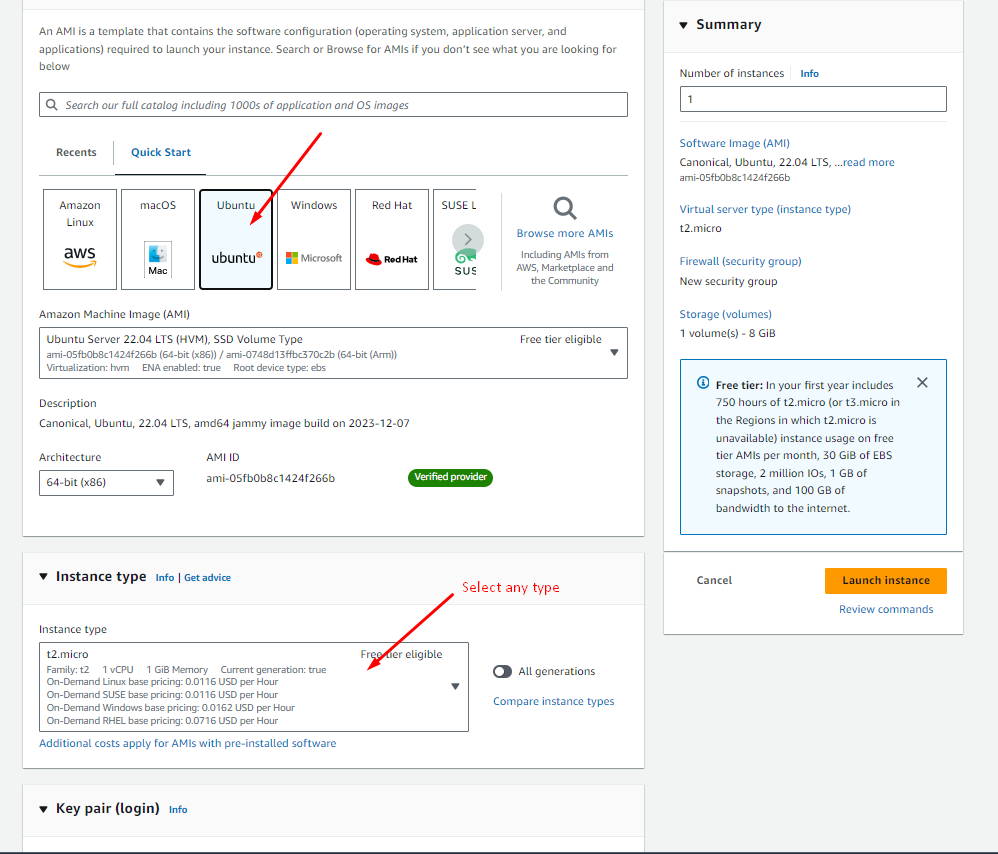Click the read more link in Summary
This screenshot has height=854, width=998.
868,162
